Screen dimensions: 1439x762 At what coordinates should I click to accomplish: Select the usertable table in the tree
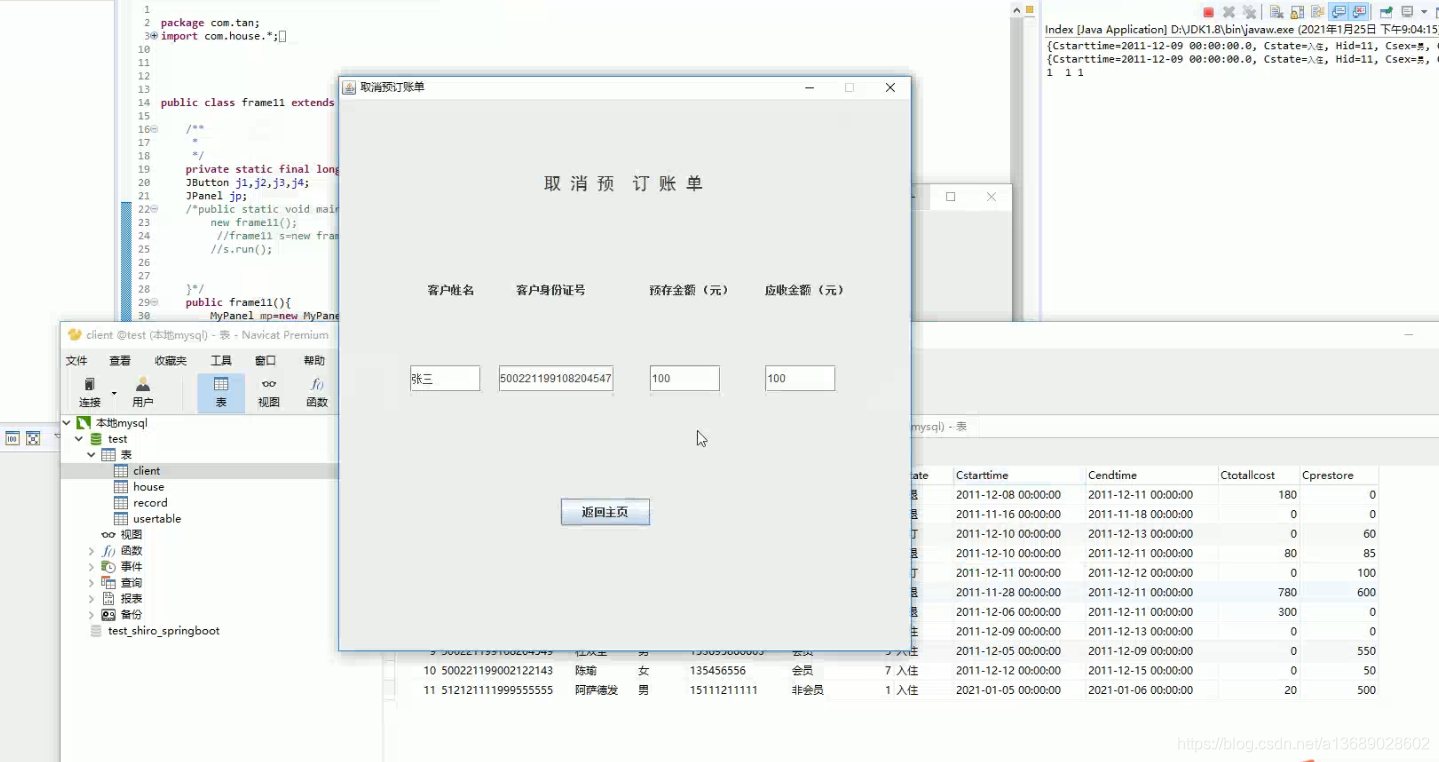(x=157, y=519)
